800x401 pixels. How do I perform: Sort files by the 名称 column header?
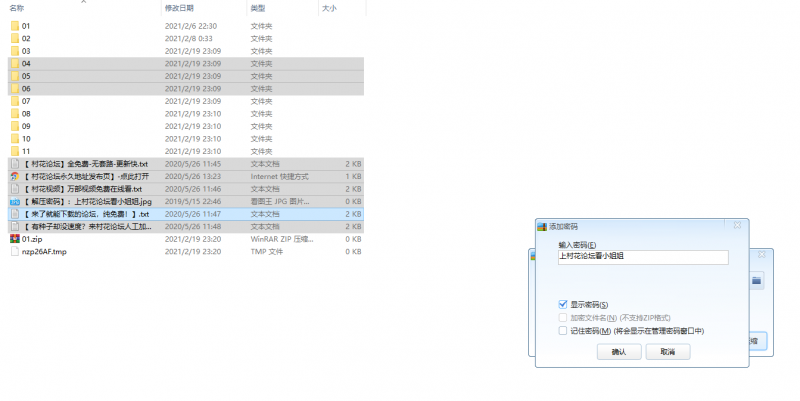[x=17, y=8]
